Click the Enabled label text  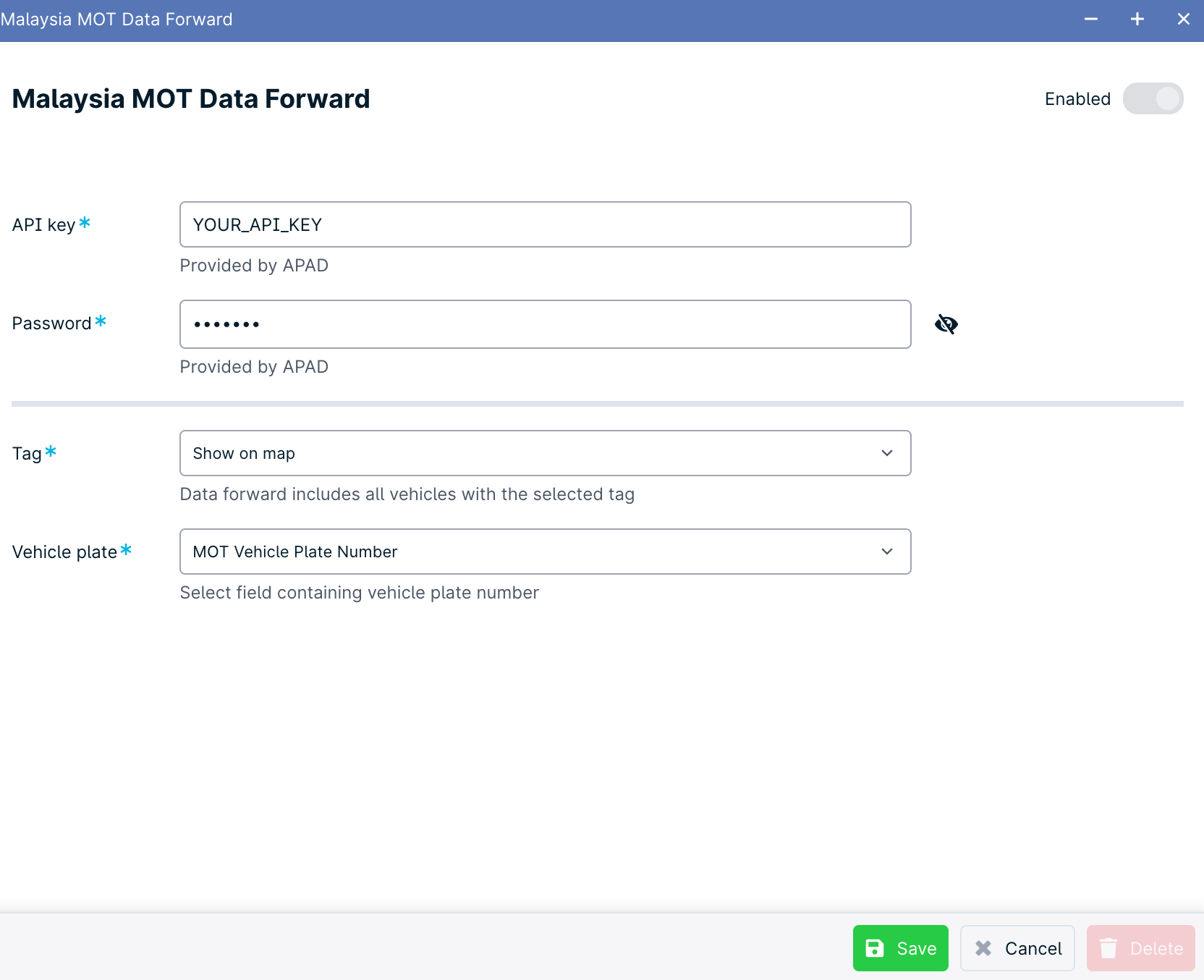tap(1077, 99)
